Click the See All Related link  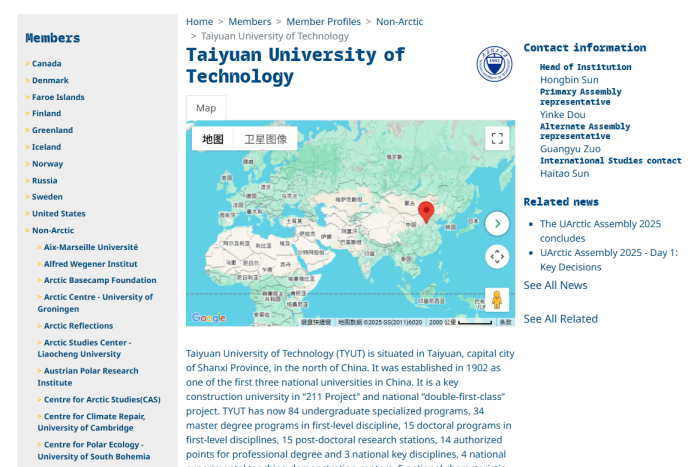560,319
